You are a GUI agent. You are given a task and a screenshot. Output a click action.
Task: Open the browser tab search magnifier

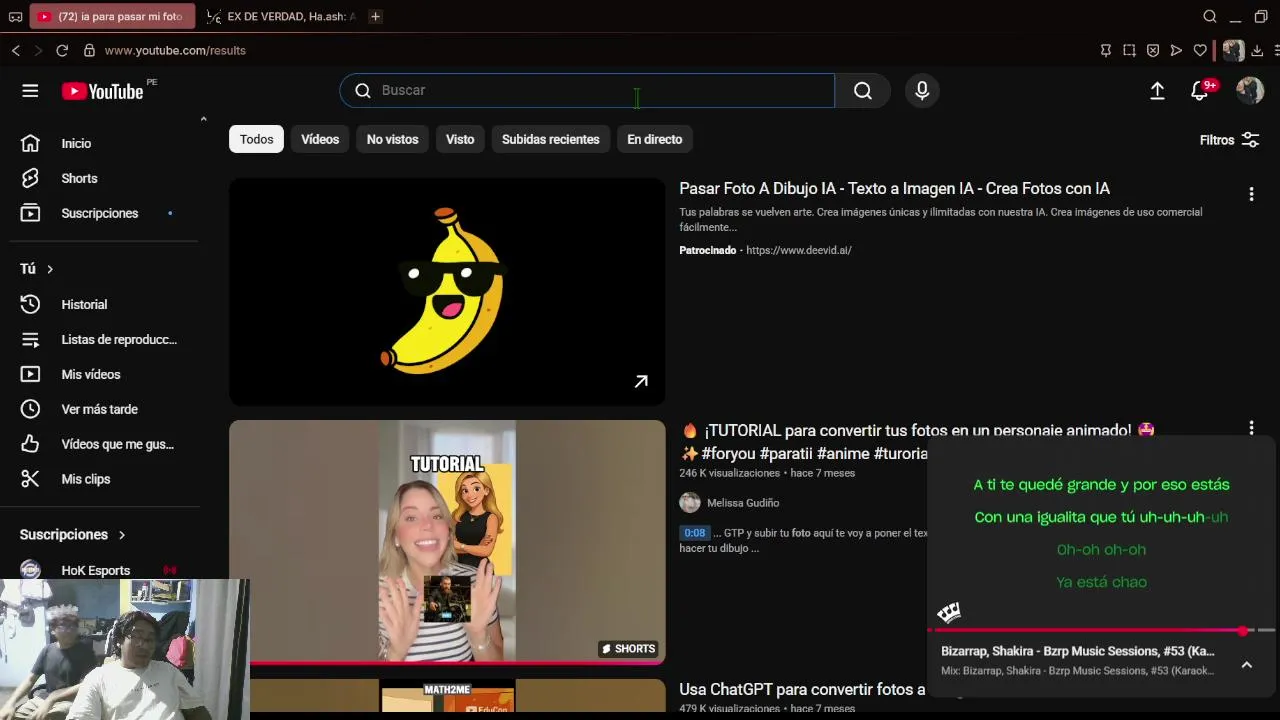click(1210, 16)
